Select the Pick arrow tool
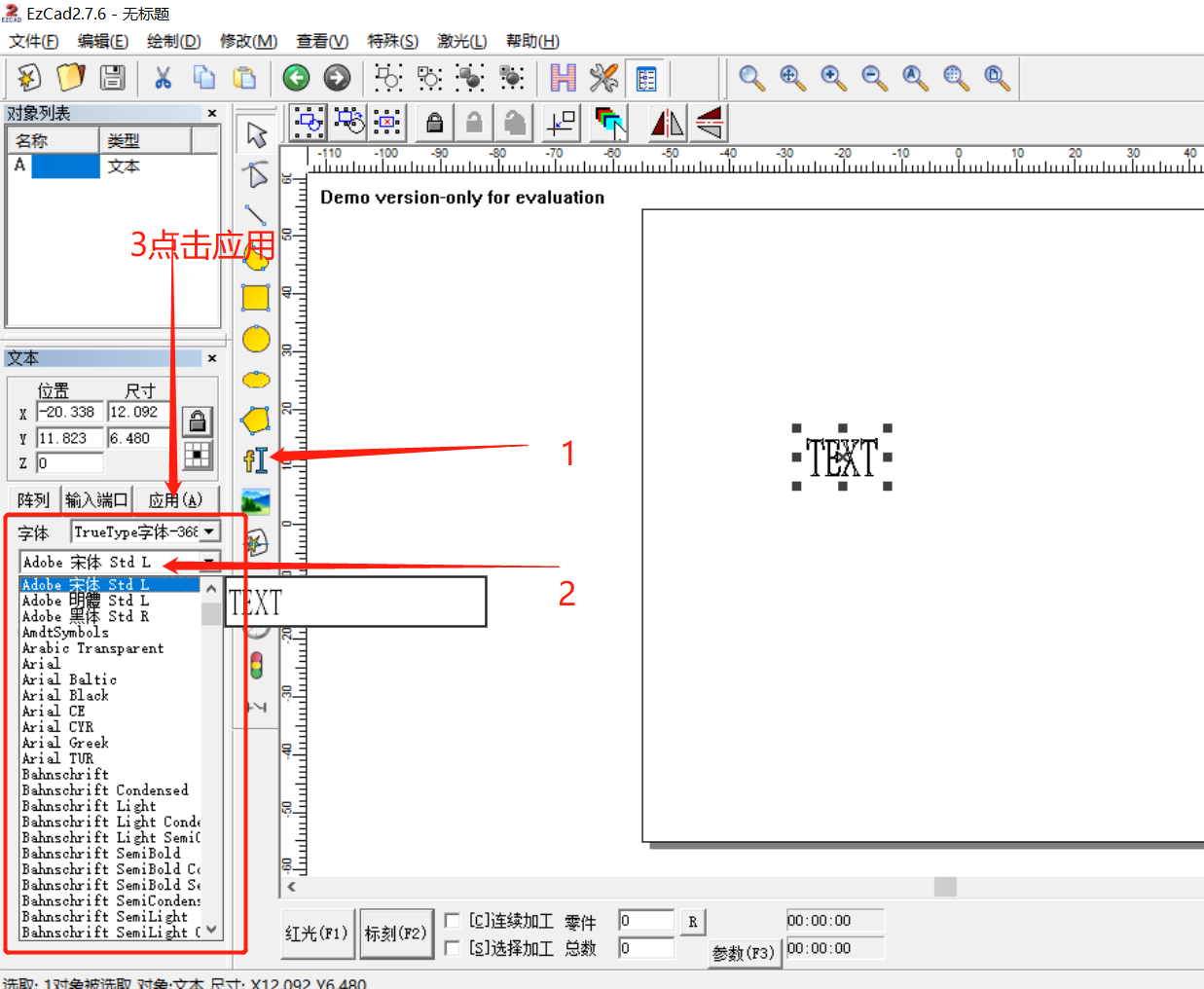1204x989 pixels. [x=256, y=134]
